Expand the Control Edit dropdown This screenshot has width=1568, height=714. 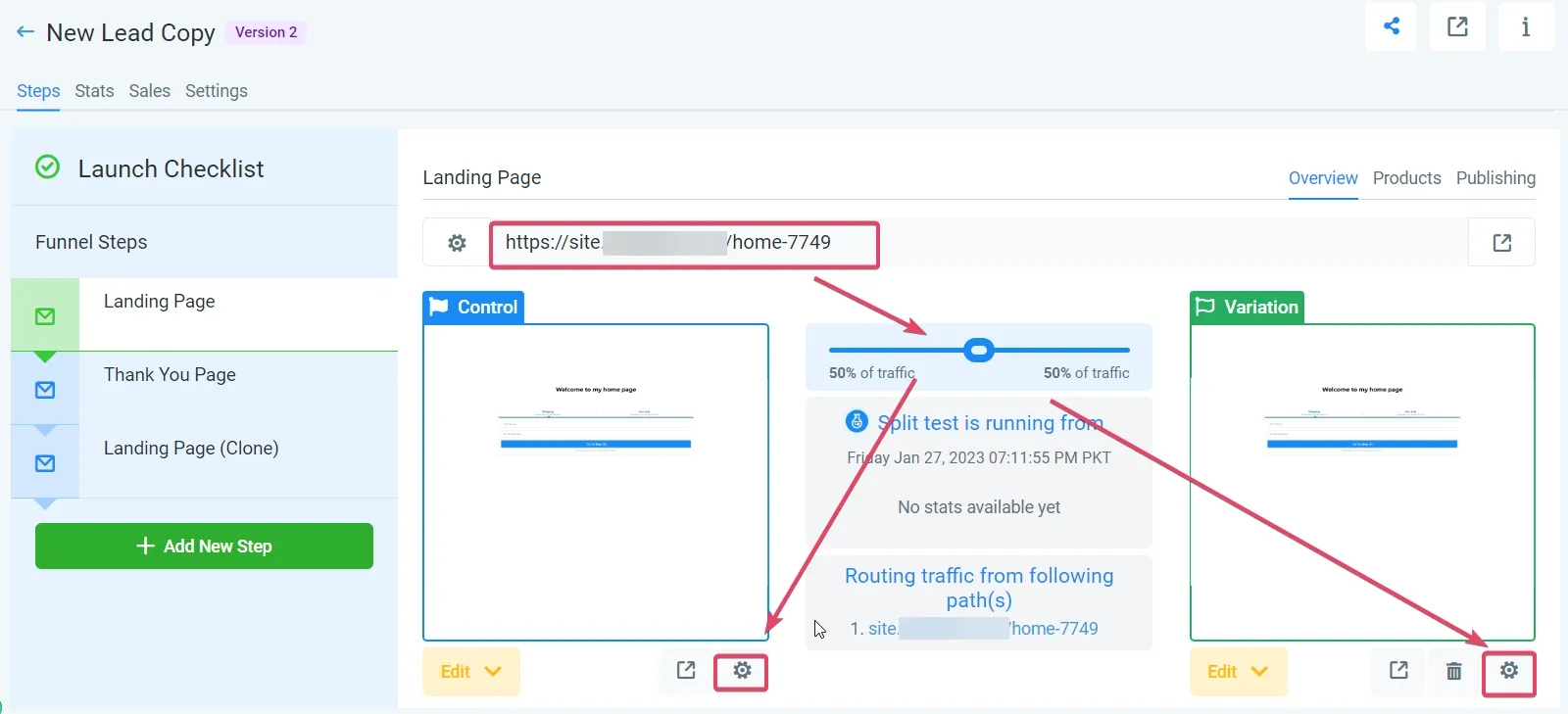click(471, 672)
